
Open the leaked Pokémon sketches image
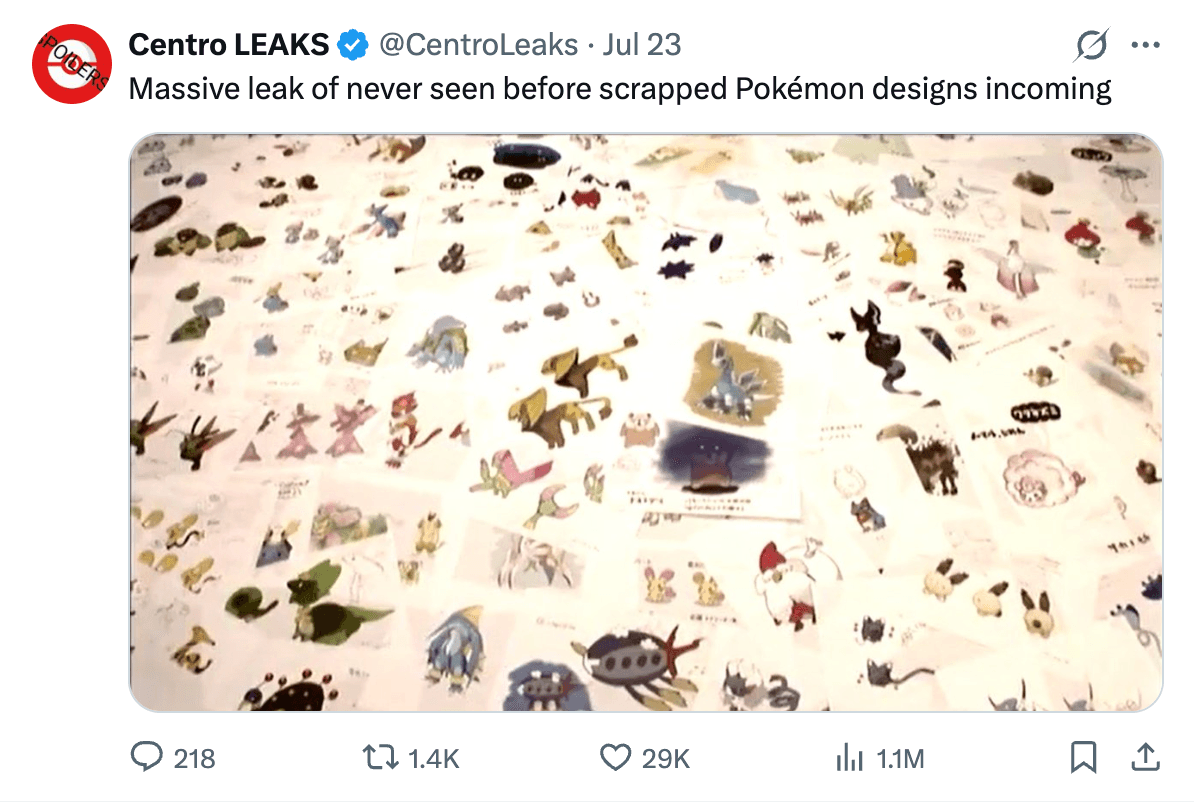tap(646, 423)
